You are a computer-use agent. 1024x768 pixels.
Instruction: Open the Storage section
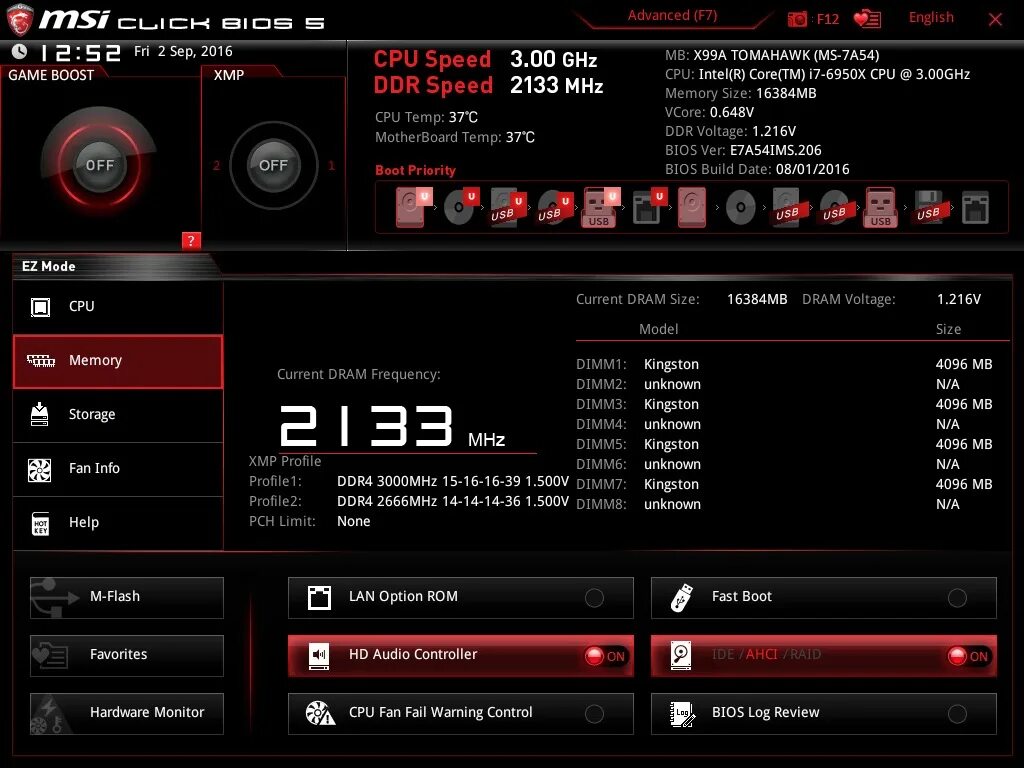click(x=118, y=415)
